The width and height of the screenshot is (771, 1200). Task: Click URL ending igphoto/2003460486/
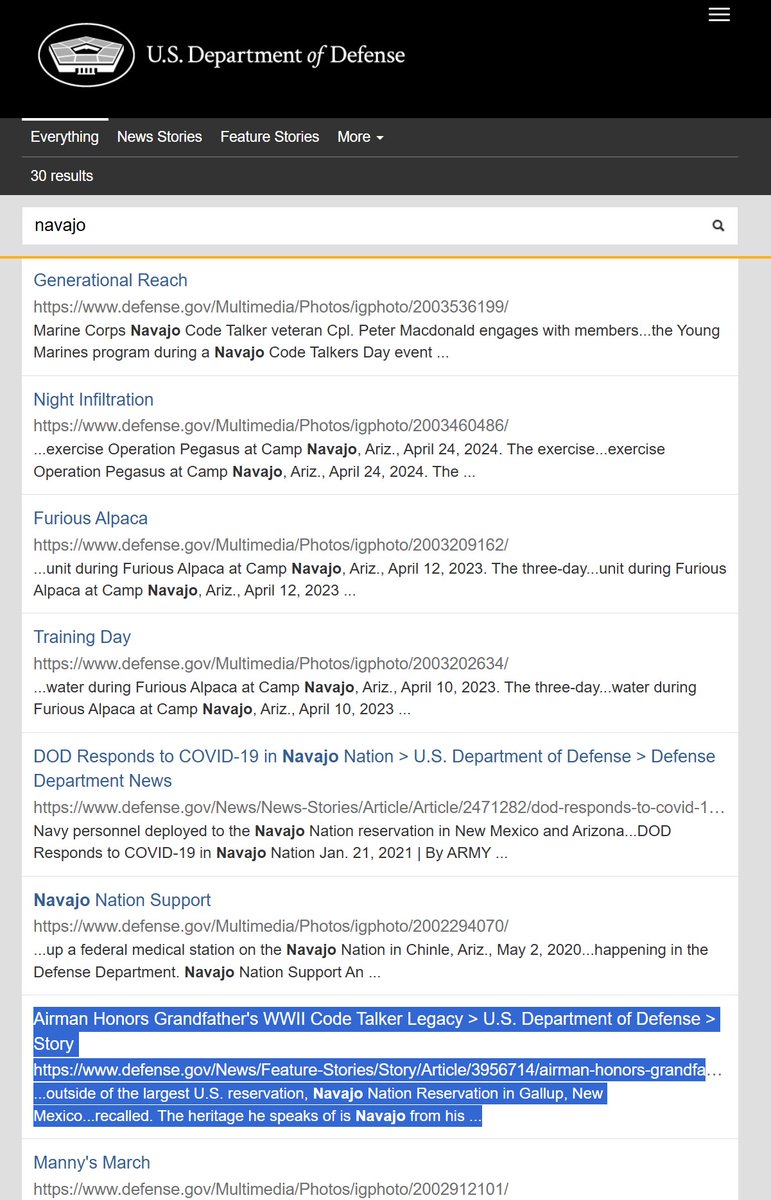(x=271, y=426)
